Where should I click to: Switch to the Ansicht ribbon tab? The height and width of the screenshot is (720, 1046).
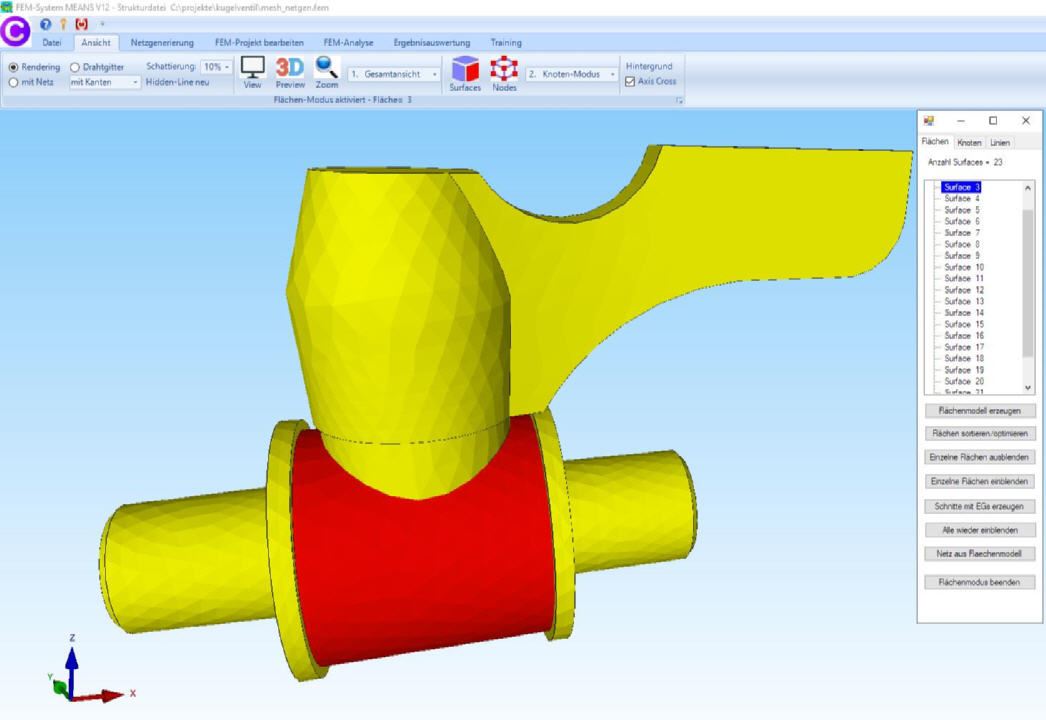click(96, 43)
